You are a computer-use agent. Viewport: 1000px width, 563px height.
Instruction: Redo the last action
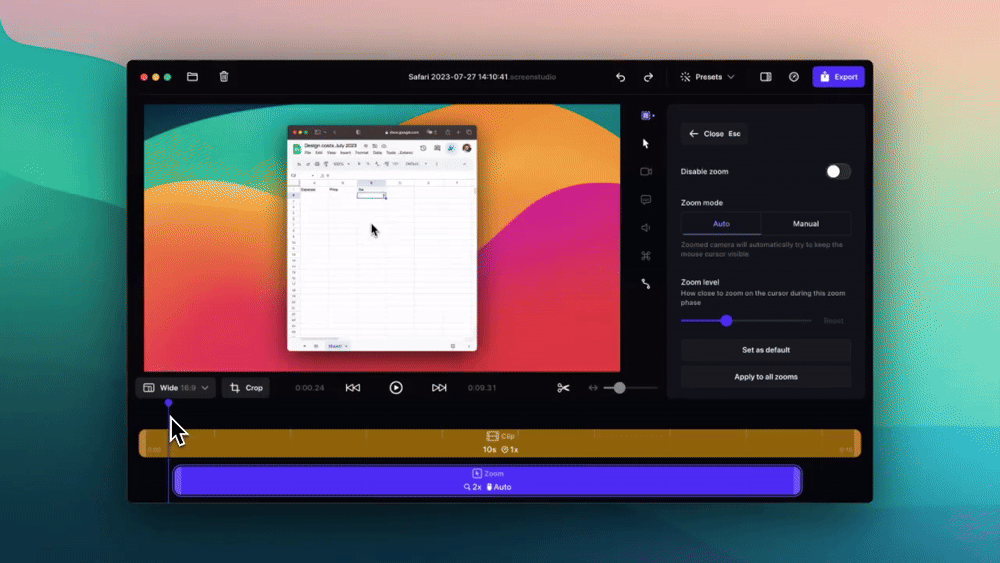(x=648, y=77)
